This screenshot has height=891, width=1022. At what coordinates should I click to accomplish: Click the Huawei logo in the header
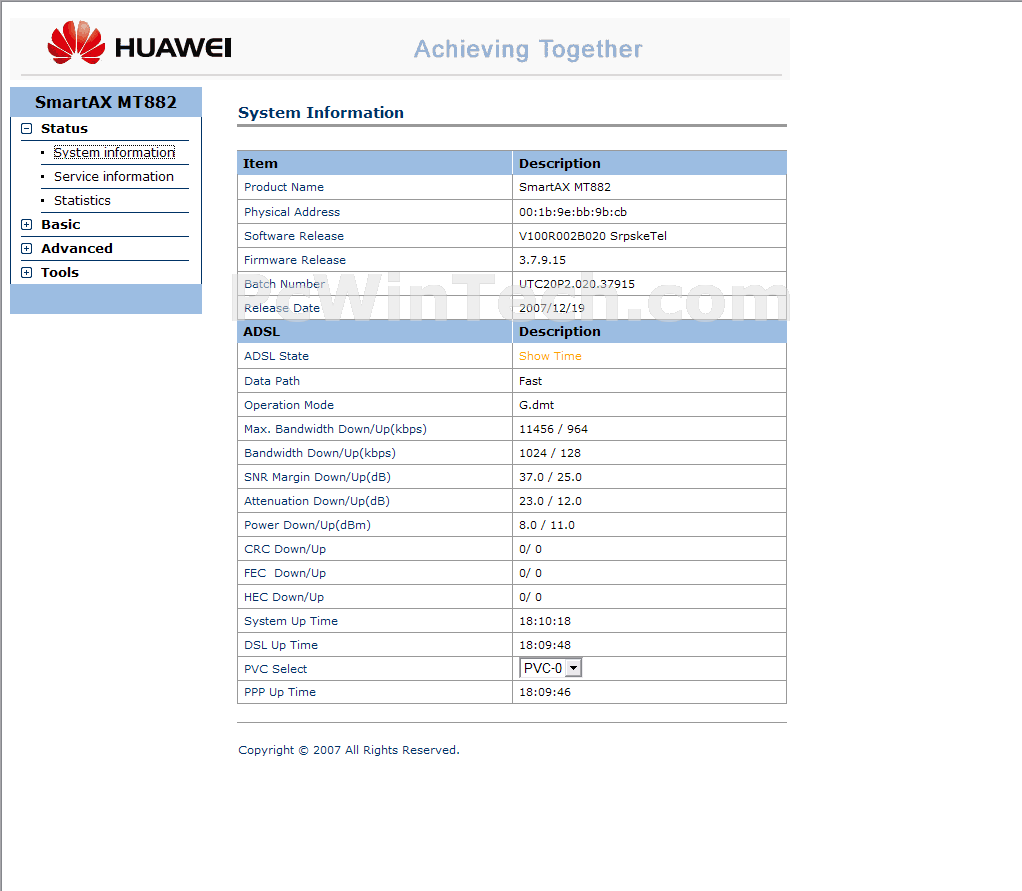pos(139,43)
